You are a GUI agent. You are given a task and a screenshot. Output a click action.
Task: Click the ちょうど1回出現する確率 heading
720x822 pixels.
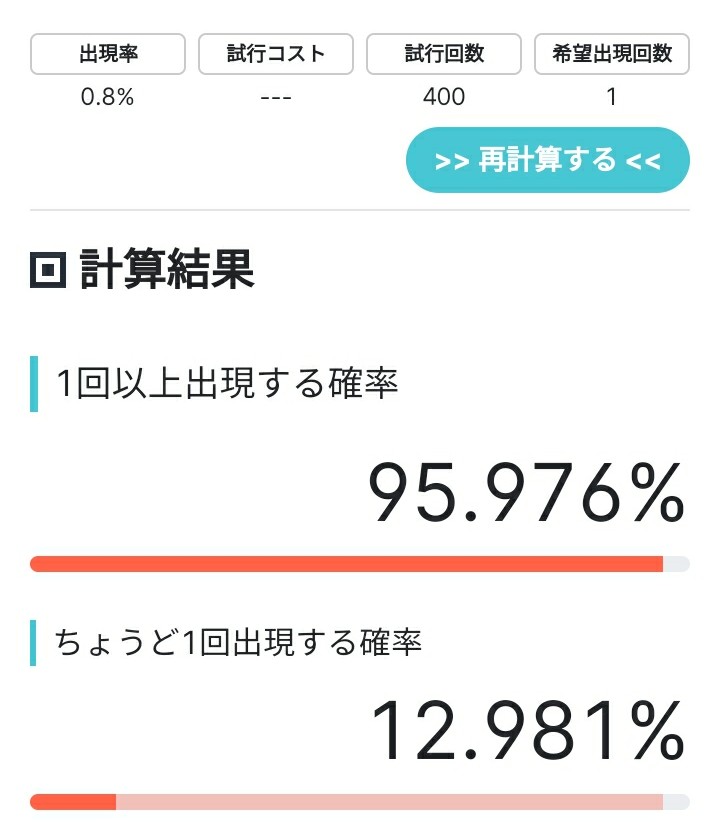point(239,642)
